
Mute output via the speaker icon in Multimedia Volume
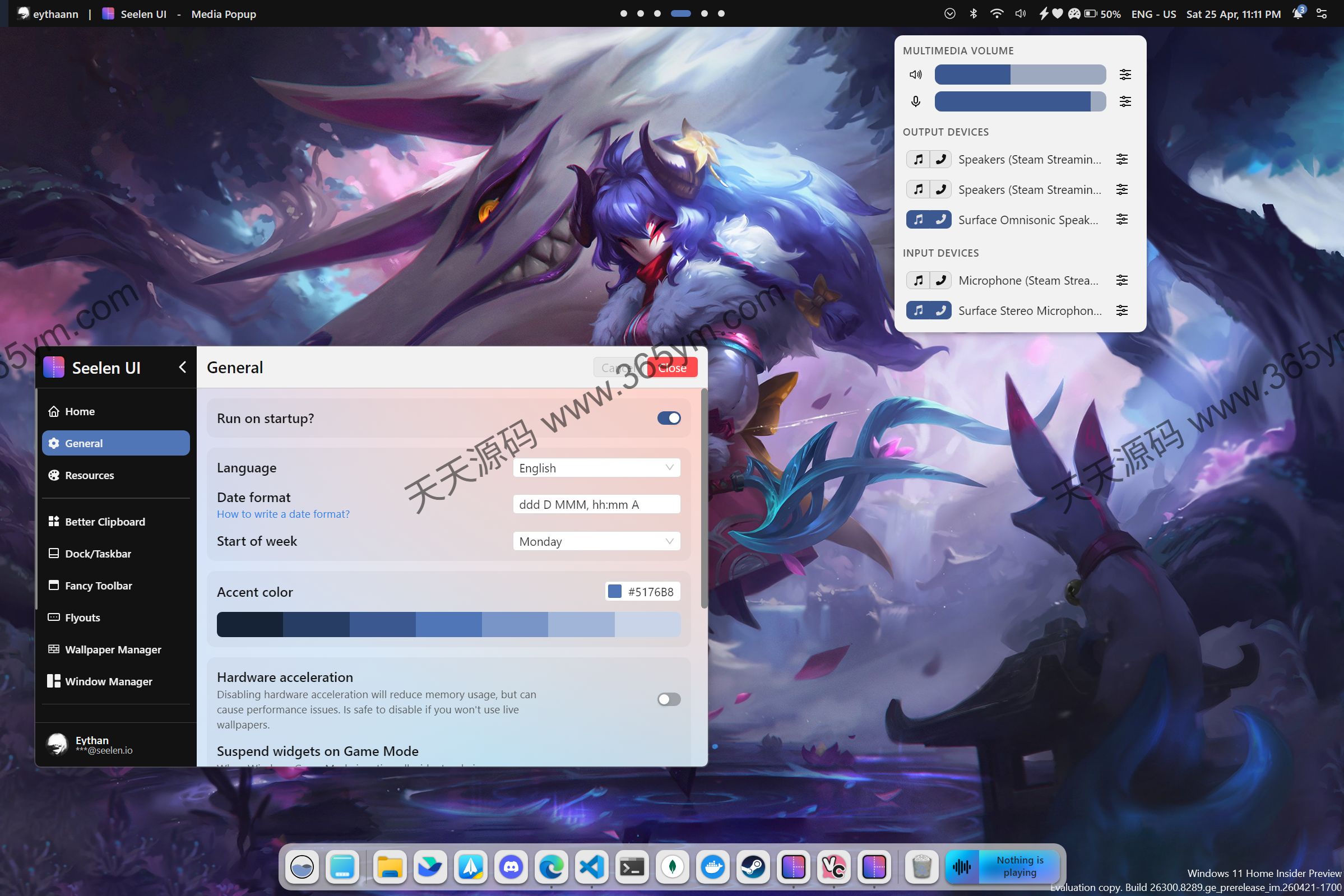click(915, 75)
